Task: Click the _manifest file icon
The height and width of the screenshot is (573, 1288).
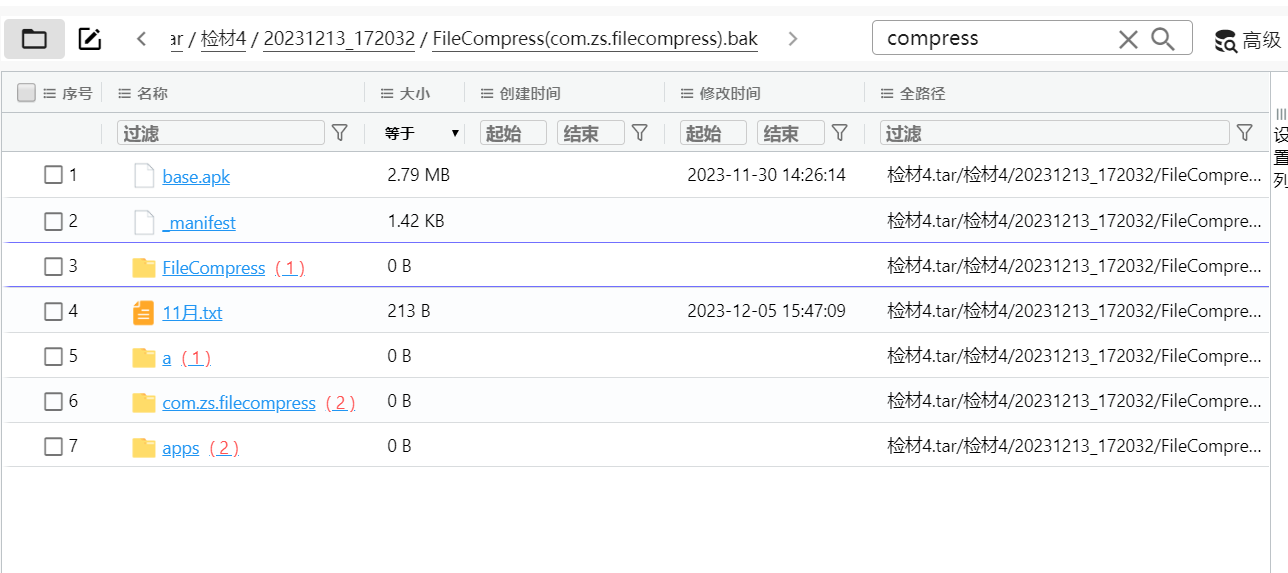Action: click(x=144, y=222)
